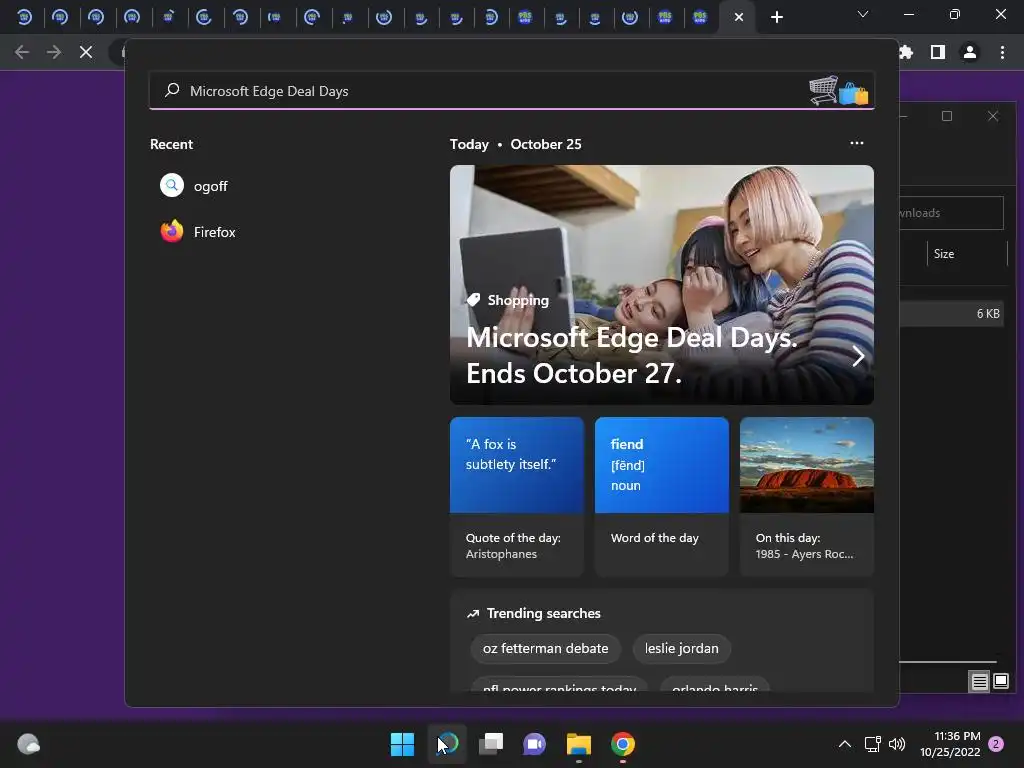The height and width of the screenshot is (768, 1024).
Task: Open Chrome's tab search chevron
Action: [x=863, y=14]
